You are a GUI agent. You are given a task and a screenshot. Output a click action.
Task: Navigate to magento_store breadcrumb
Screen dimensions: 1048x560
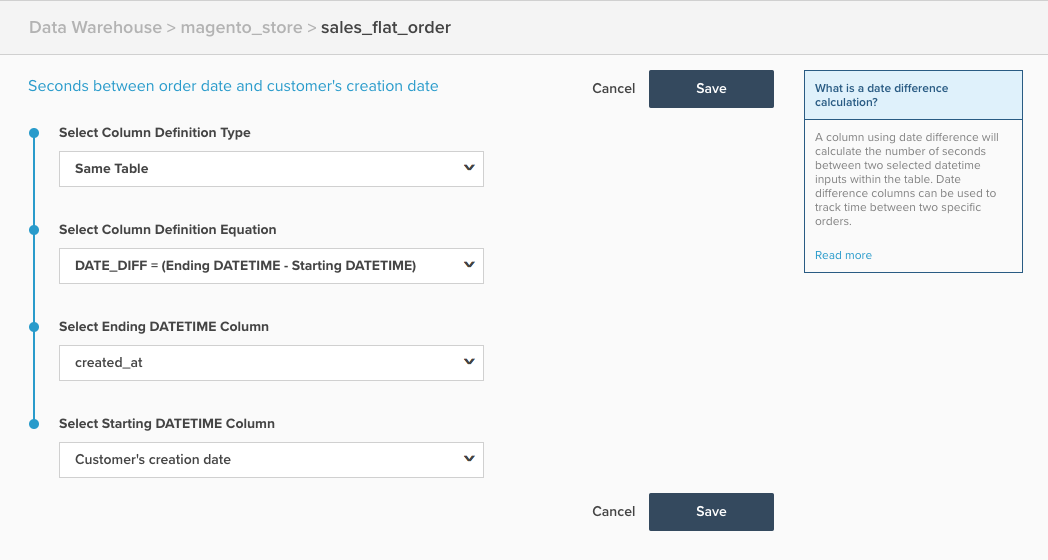[x=241, y=28]
